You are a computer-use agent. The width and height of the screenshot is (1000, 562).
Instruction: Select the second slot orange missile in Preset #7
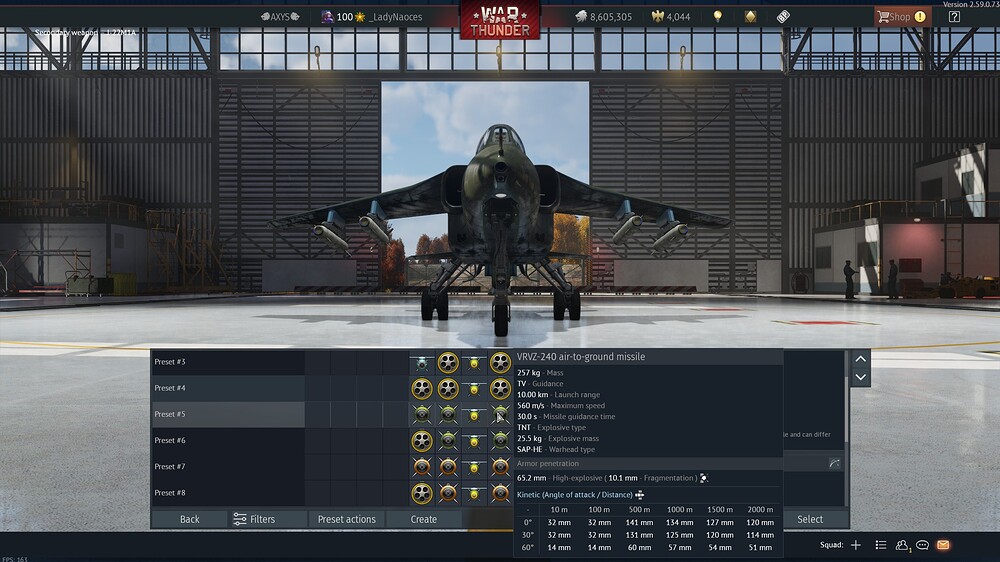tap(448, 467)
